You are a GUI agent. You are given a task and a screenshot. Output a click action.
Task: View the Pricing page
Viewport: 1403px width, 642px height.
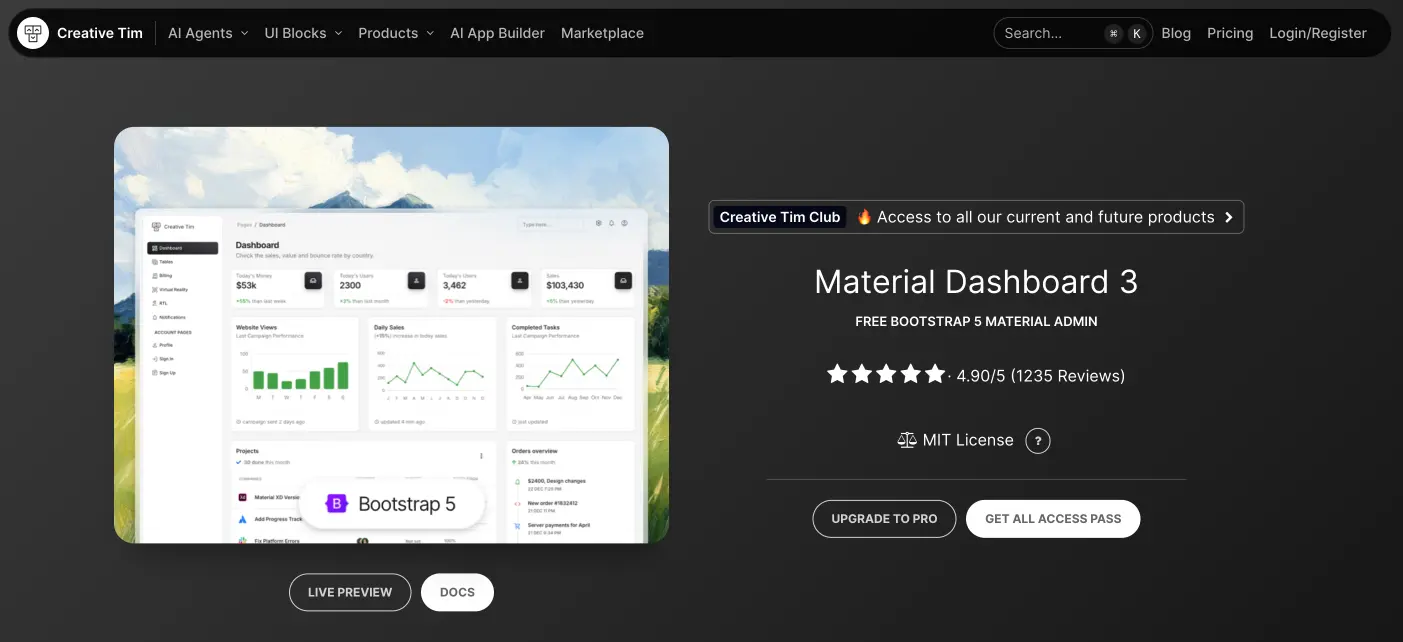point(1230,33)
